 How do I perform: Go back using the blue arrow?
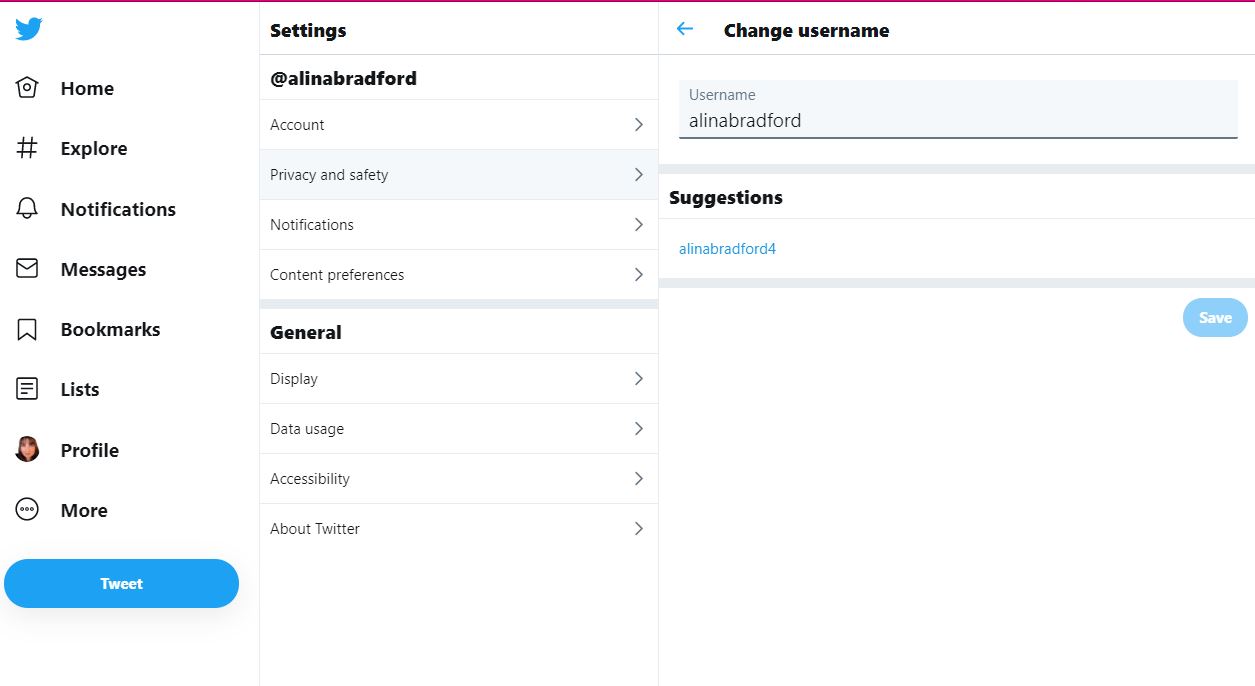point(685,29)
